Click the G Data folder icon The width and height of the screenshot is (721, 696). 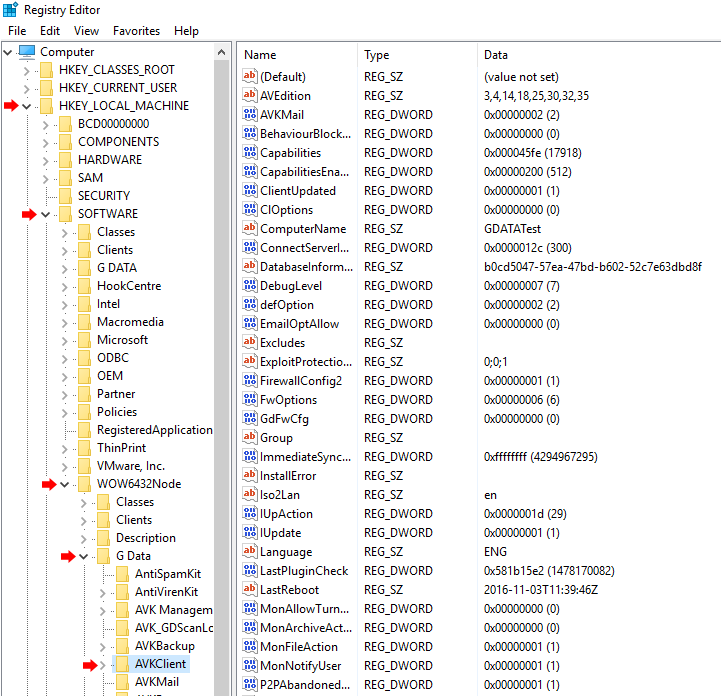tap(103, 556)
